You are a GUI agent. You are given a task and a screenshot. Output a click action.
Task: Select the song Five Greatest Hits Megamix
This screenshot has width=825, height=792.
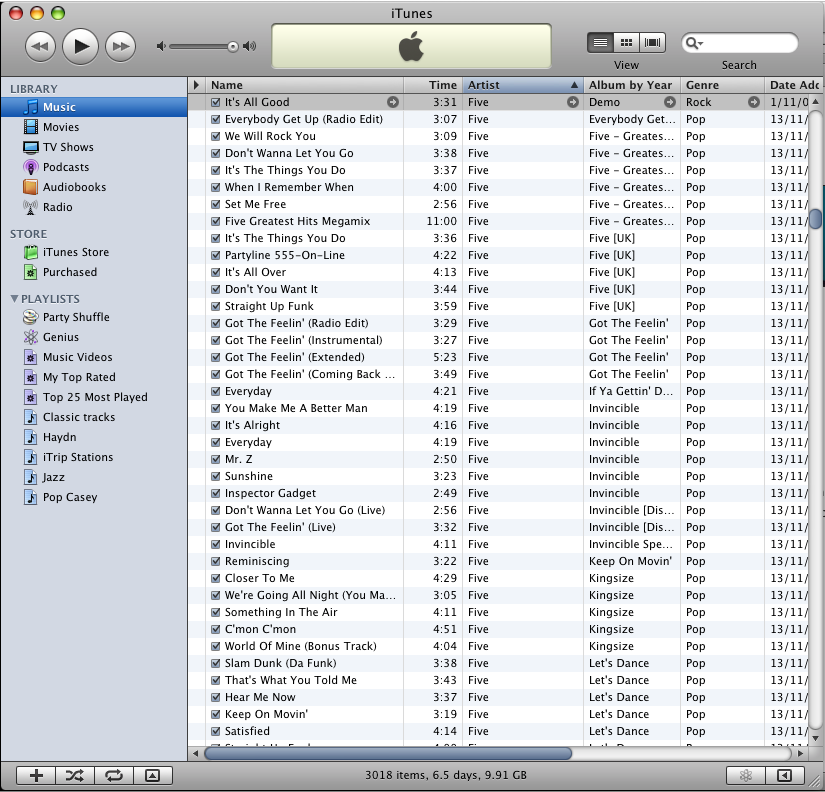pyautogui.click(x=297, y=221)
